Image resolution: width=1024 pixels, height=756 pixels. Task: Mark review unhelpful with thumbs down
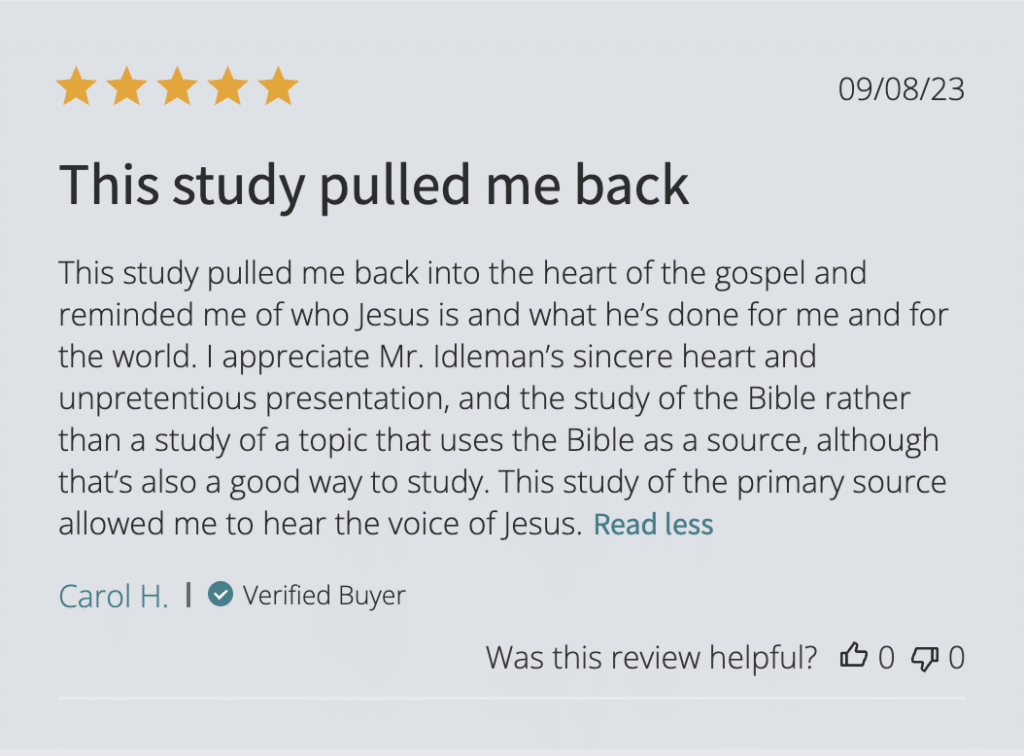click(x=925, y=657)
